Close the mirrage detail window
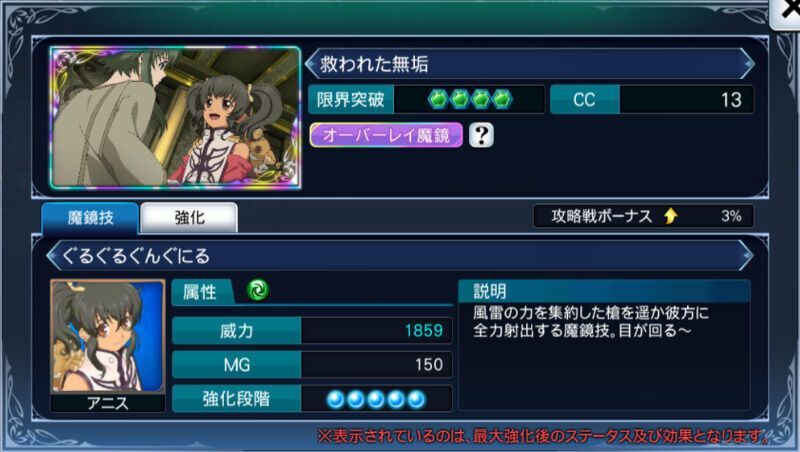800x452 pixels. point(786,12)
